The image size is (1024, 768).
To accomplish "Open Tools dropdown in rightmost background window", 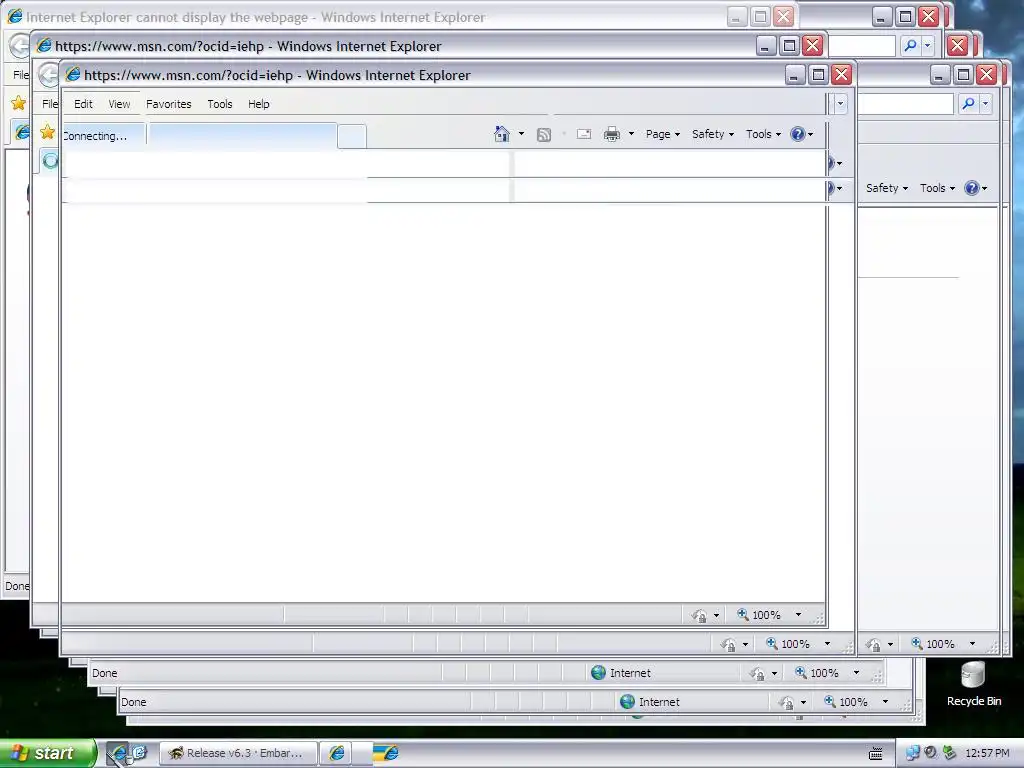I will click(x=937, y=188).
